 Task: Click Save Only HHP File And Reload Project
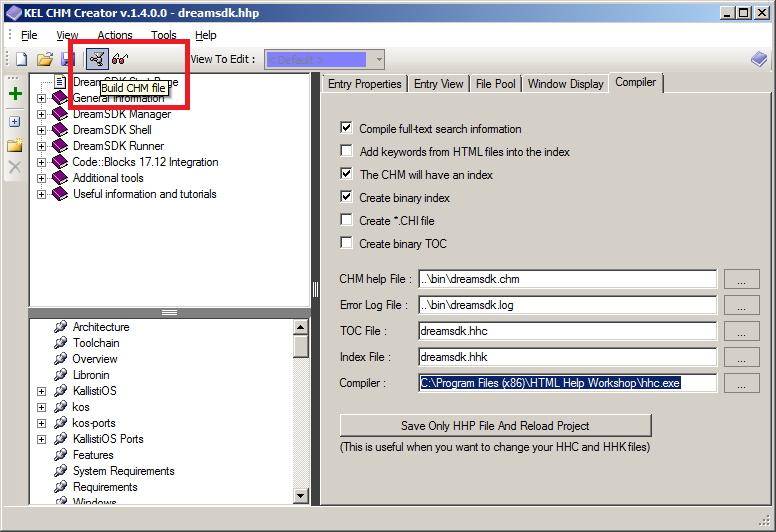pyautogui.click(x=495, y=426)
